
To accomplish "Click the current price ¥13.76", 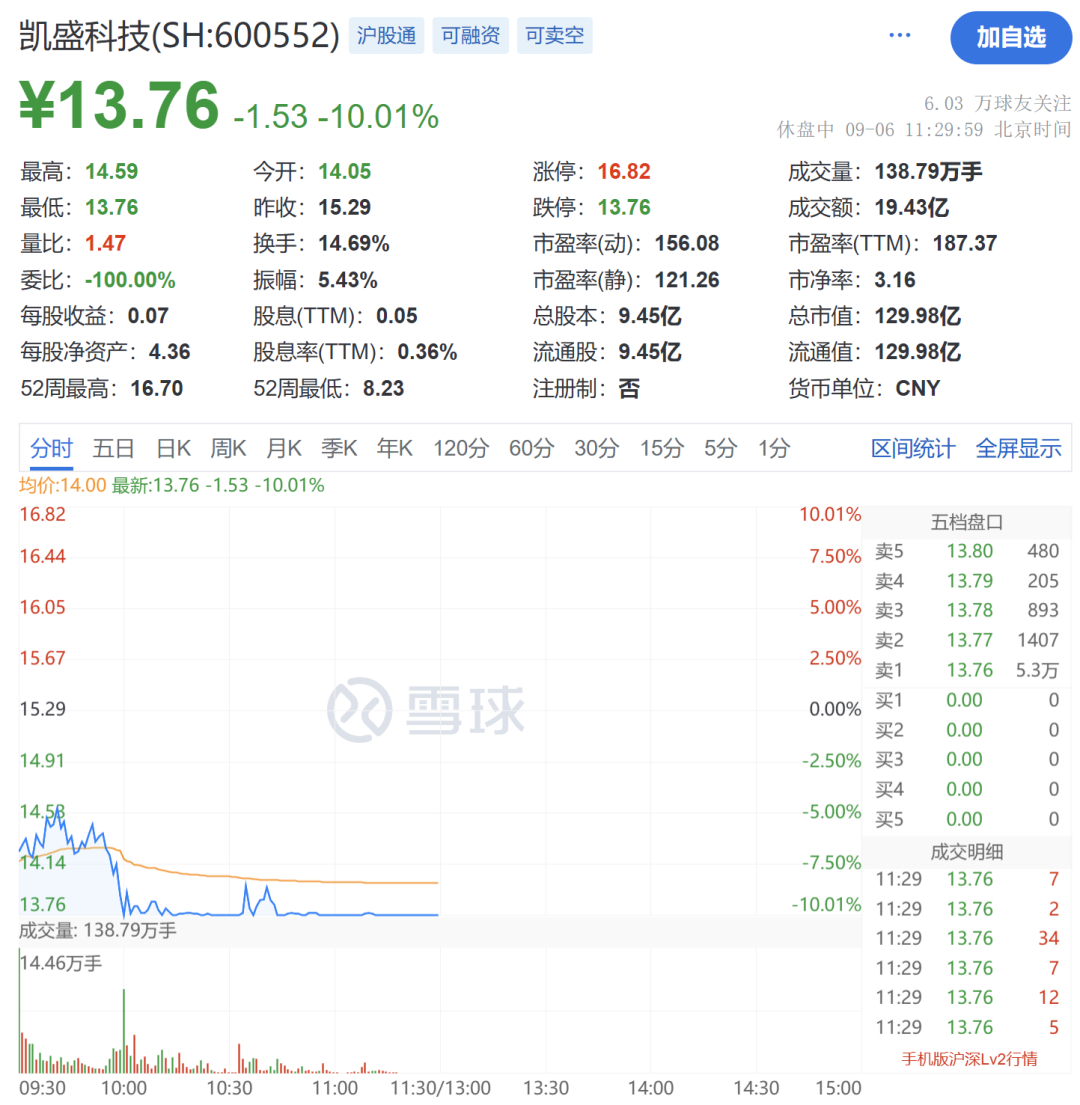I will point(119,106).
